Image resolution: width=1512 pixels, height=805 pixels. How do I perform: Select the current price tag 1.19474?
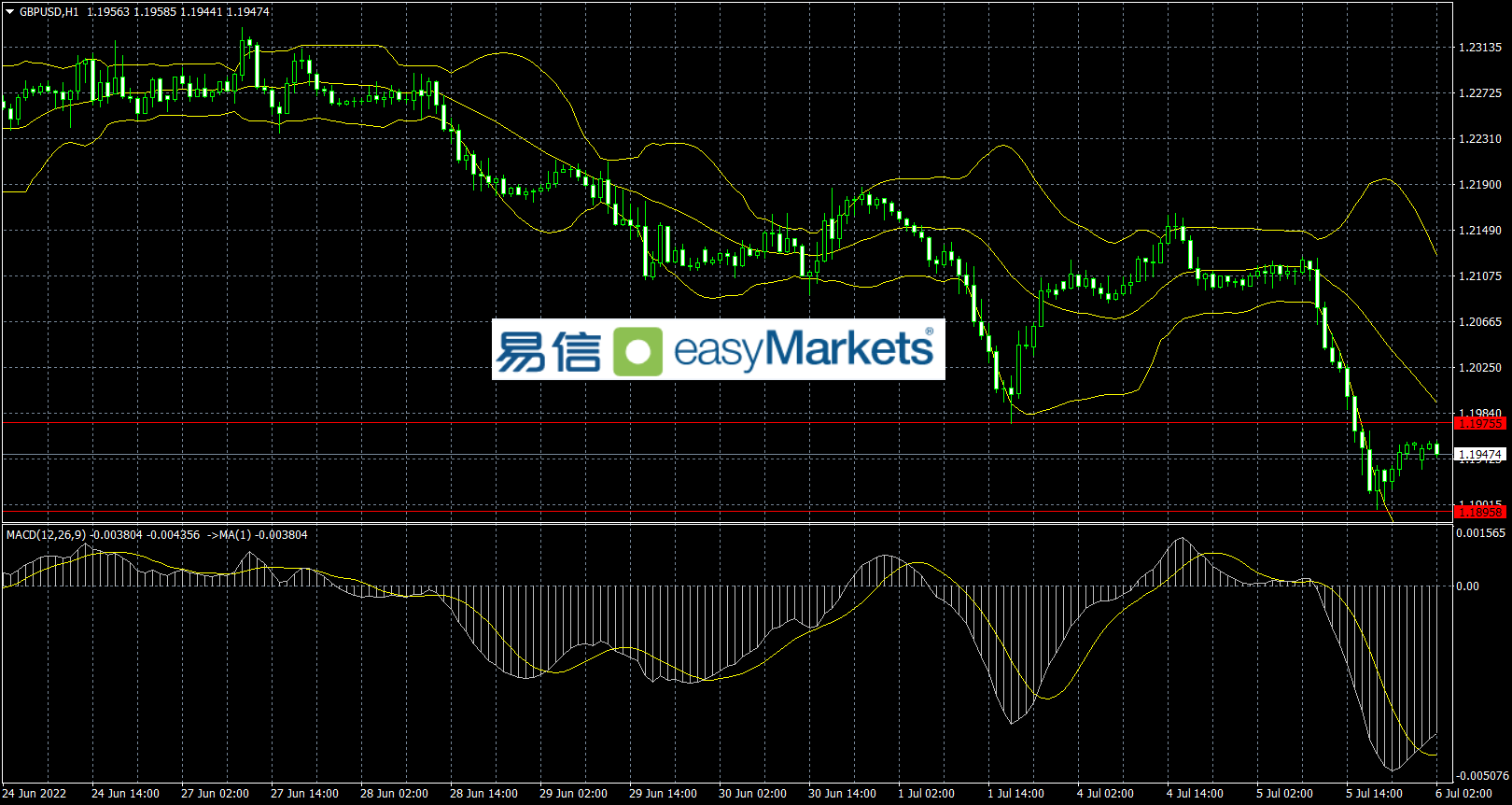pos(1480,455)
